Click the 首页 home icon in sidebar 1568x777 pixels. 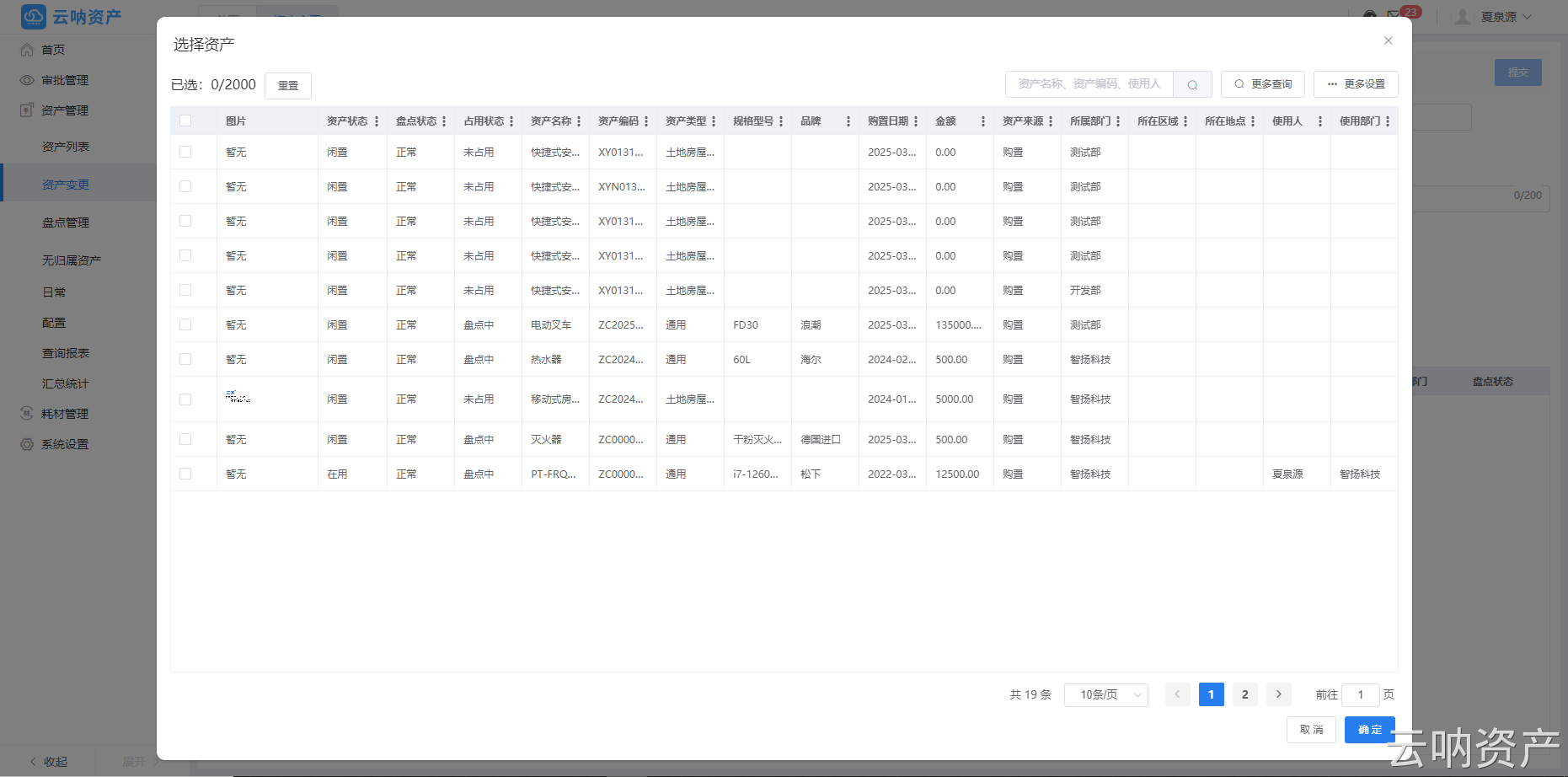point(27,50)
